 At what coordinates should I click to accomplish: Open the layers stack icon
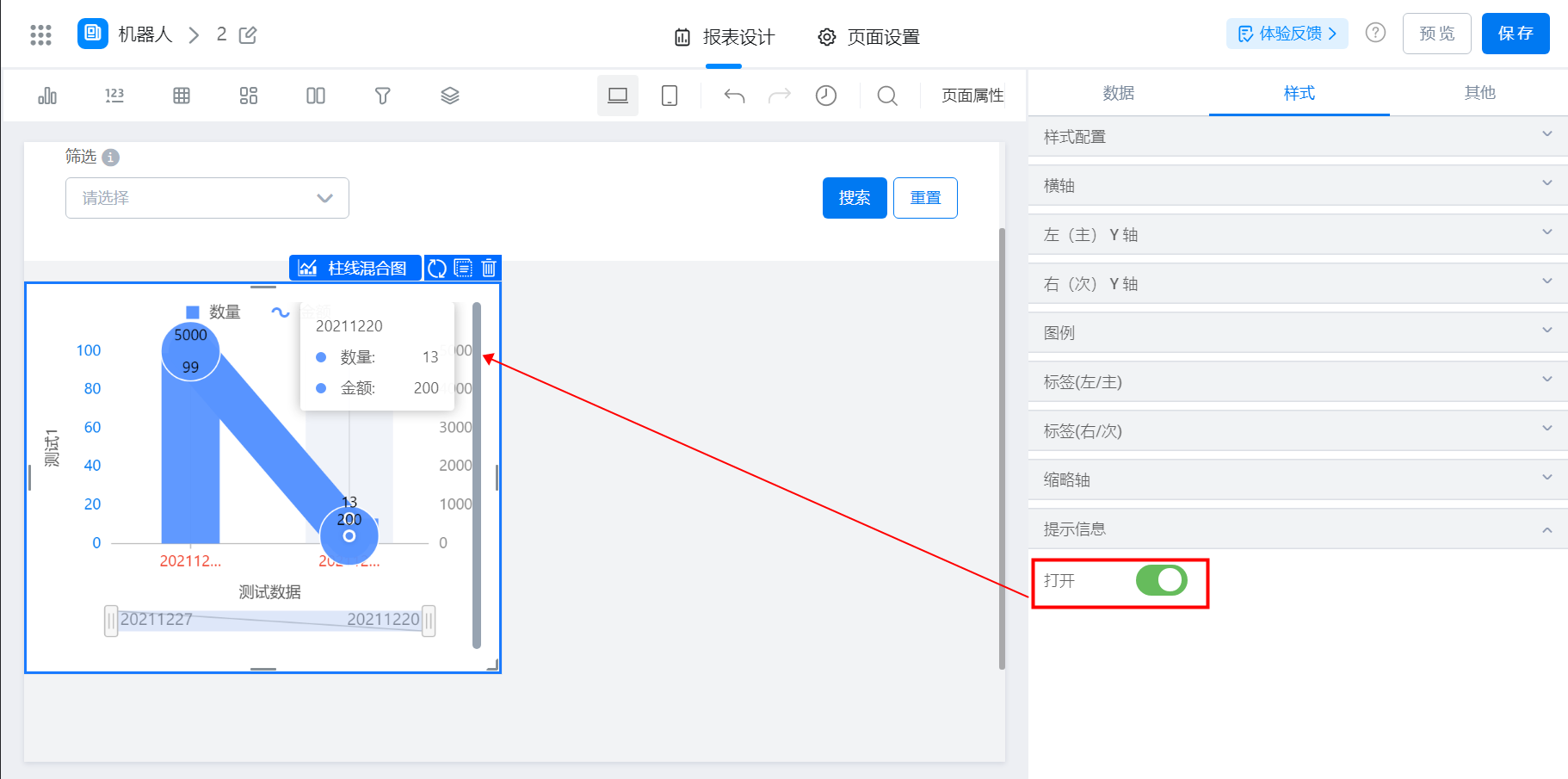point(450,96)
